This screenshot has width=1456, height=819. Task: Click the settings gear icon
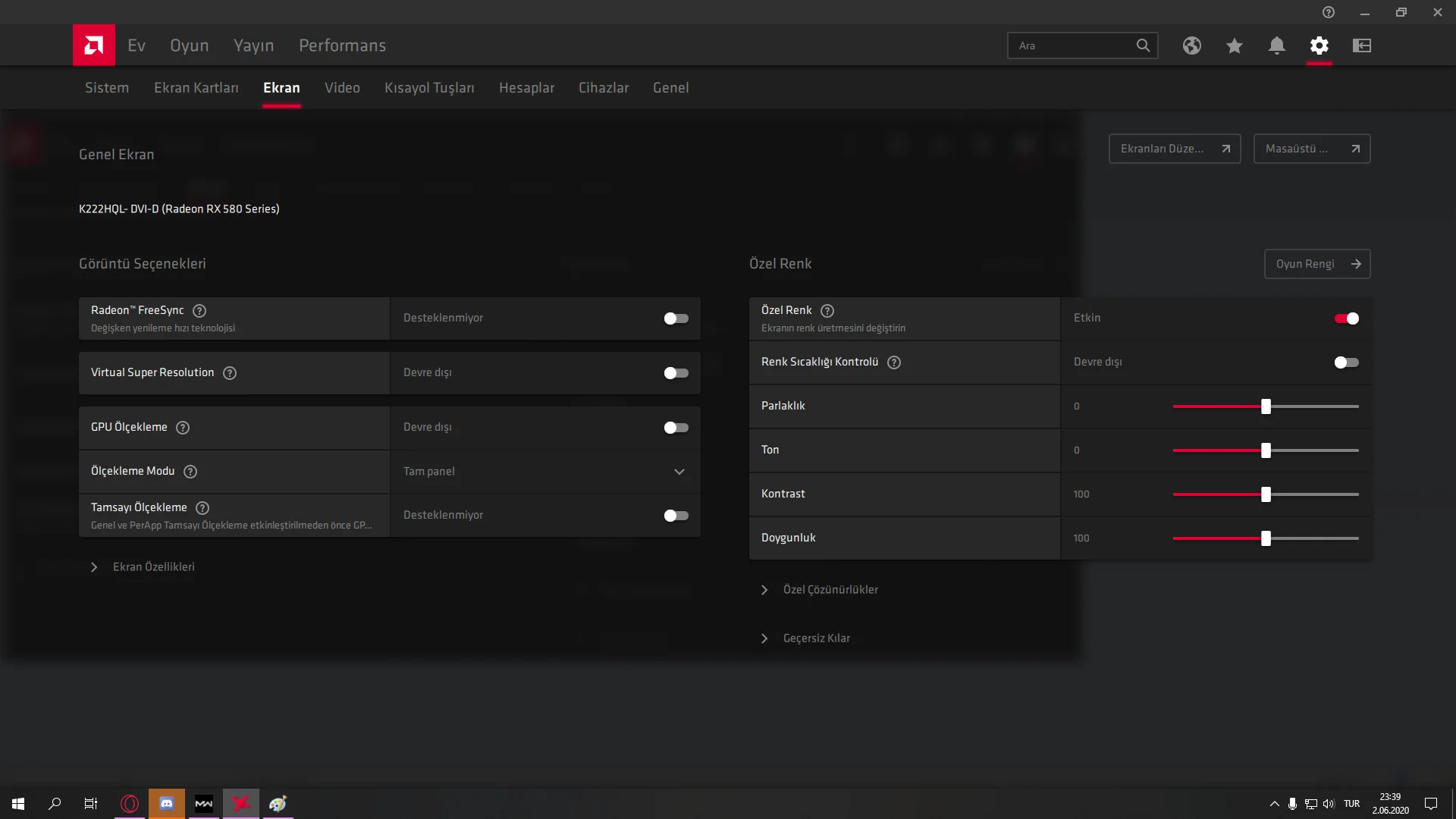pyautogui.click(x=1319, y=45)
